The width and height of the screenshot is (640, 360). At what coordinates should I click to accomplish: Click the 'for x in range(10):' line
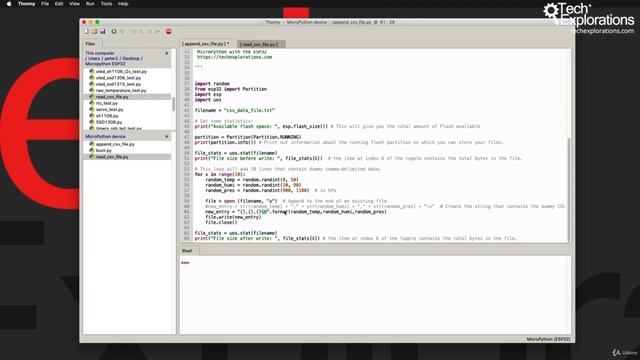[220, 174]
